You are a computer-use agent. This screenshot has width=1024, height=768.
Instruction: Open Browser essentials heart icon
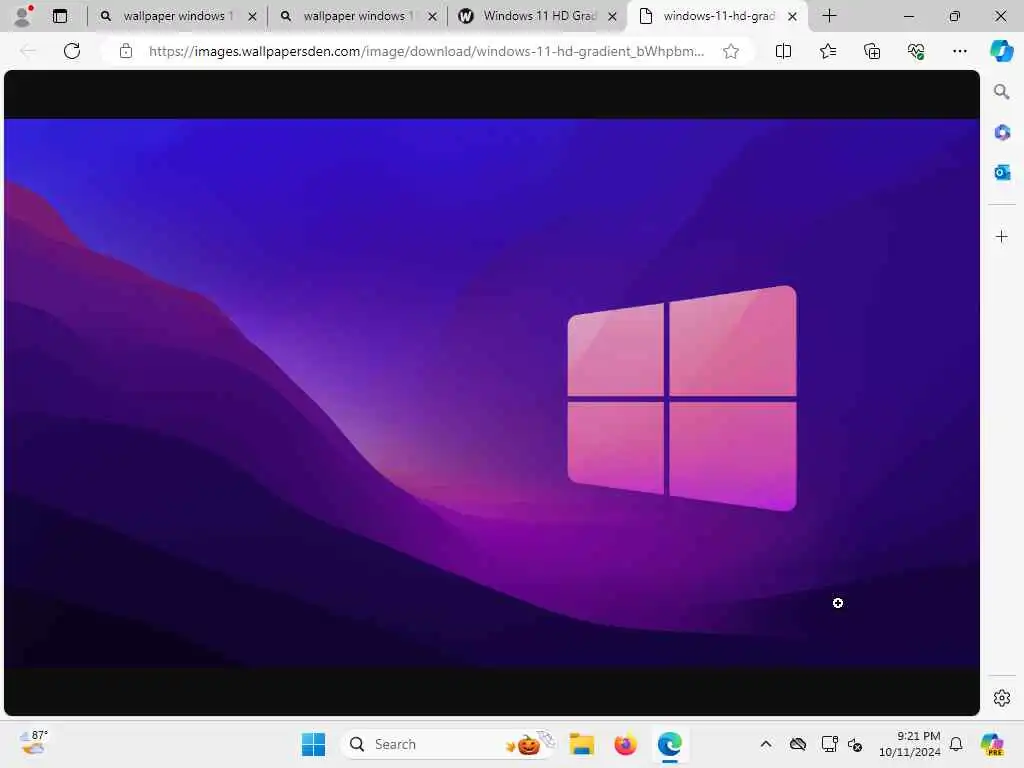click(916, 51)
